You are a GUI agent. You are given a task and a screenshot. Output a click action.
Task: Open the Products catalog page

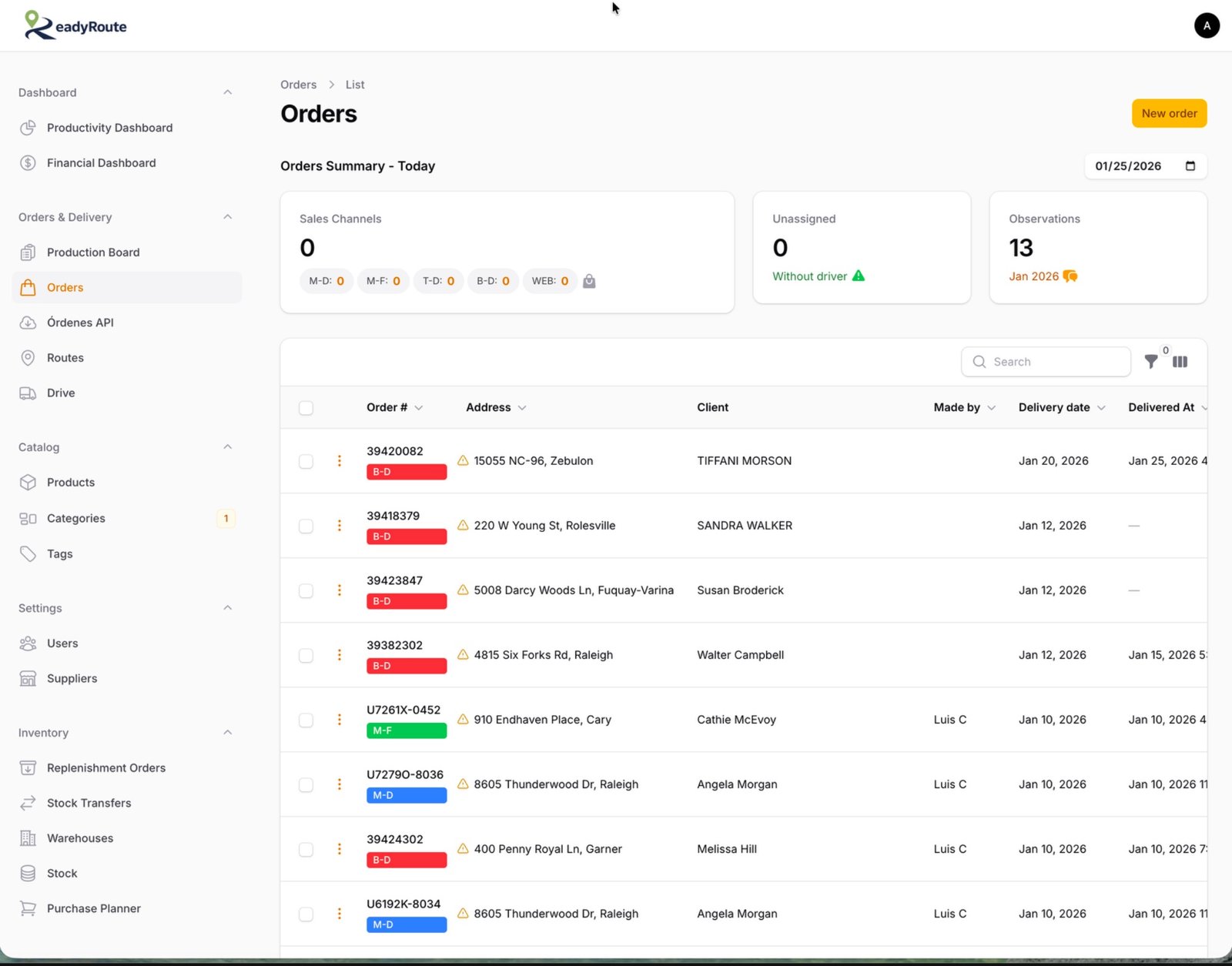click(x=70, y=482)
